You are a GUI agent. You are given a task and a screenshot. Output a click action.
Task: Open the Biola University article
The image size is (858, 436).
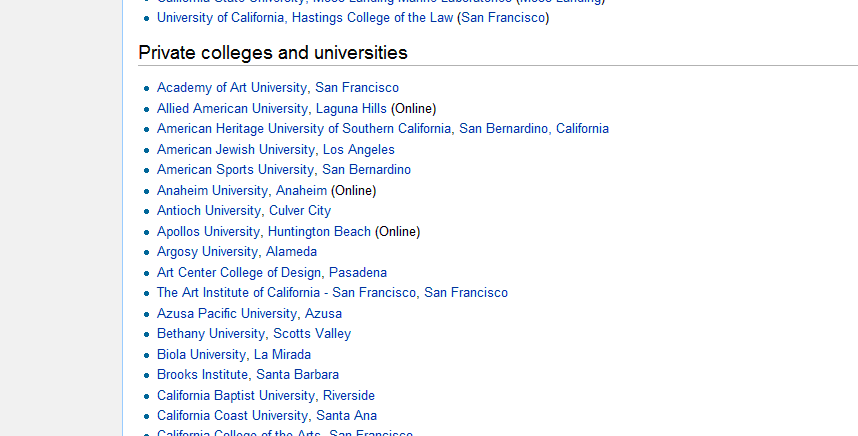click(x=201, y=355)
